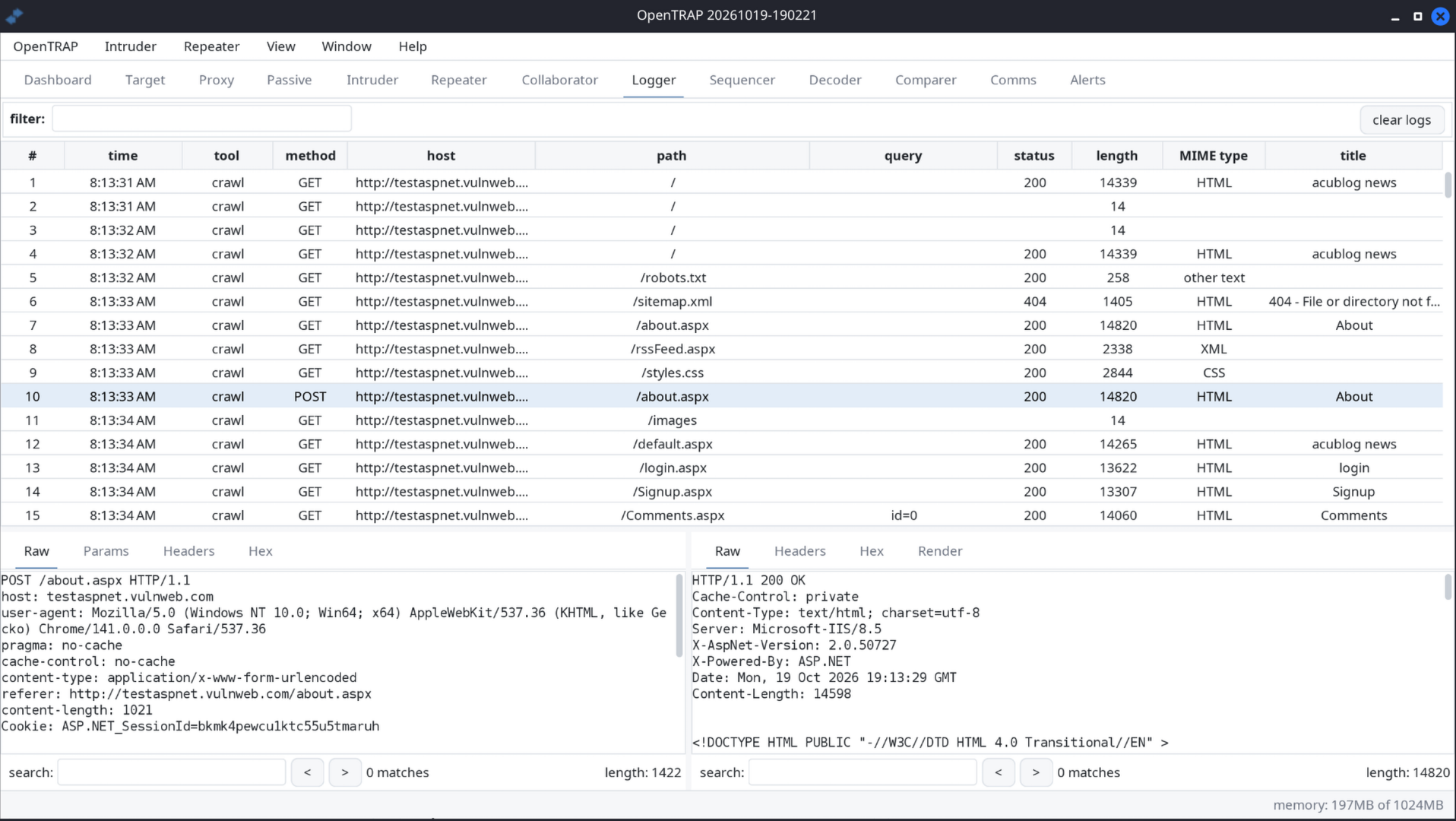The height and width of the screenshot is (821, 1456).
Task: Select the /robots.txt log row
Action: (x=722, y=277)
